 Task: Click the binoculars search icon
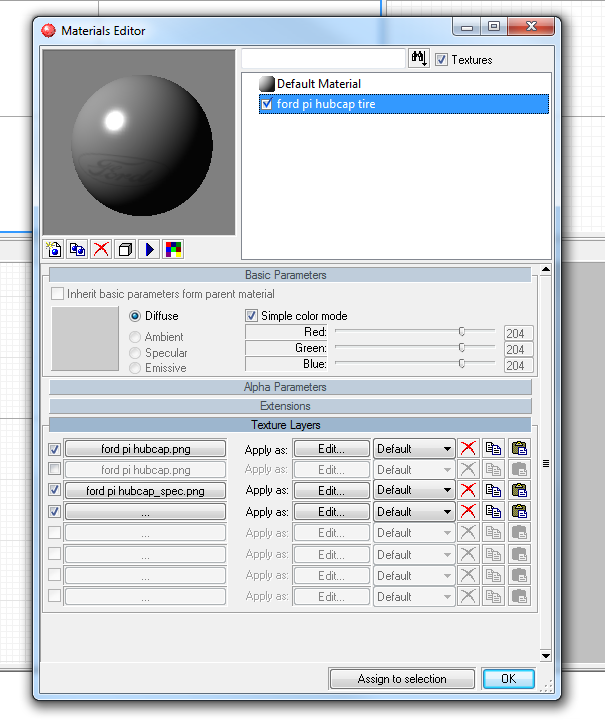tap(419, 60)
